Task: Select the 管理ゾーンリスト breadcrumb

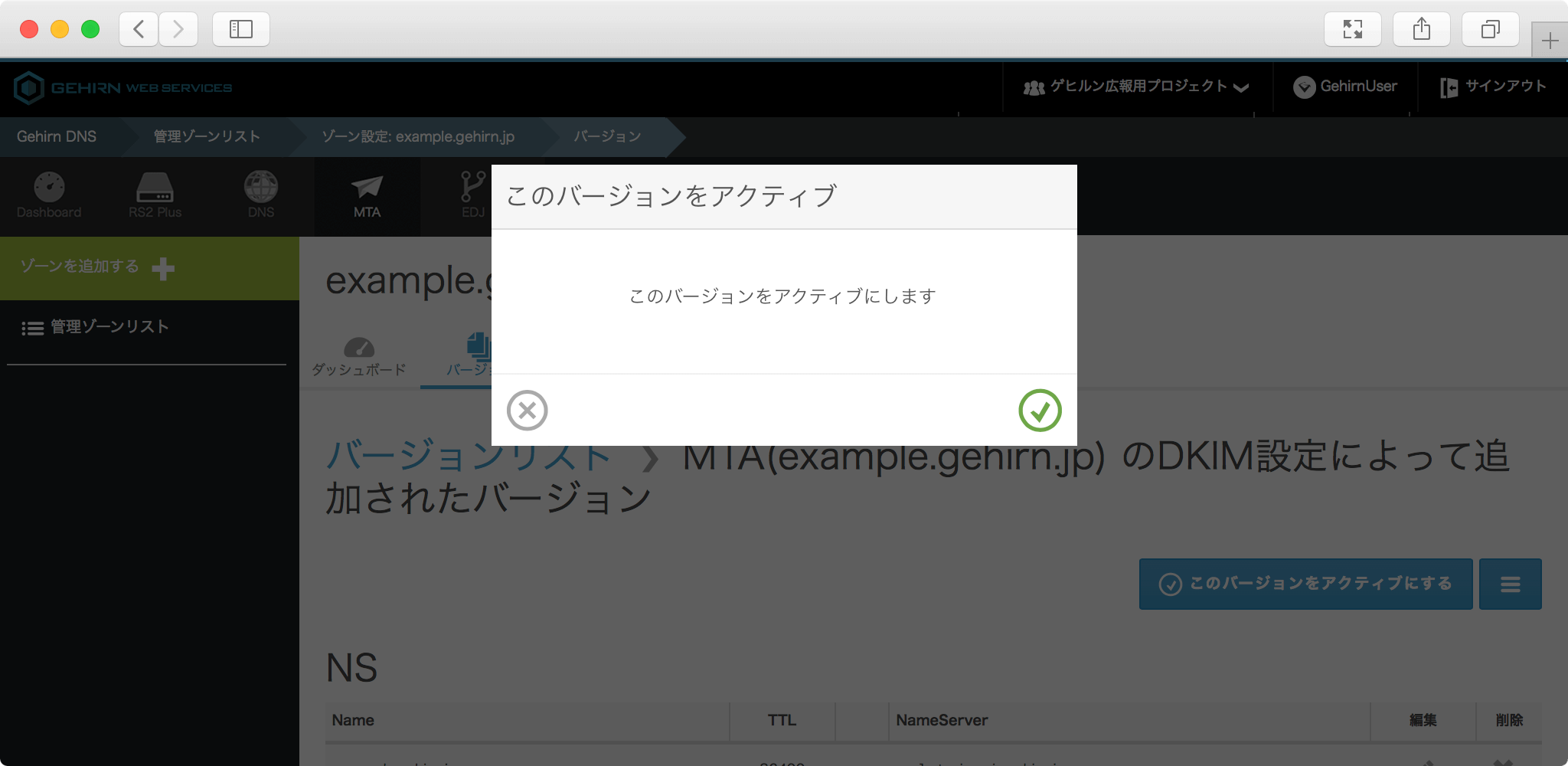Action: [207, 136]
